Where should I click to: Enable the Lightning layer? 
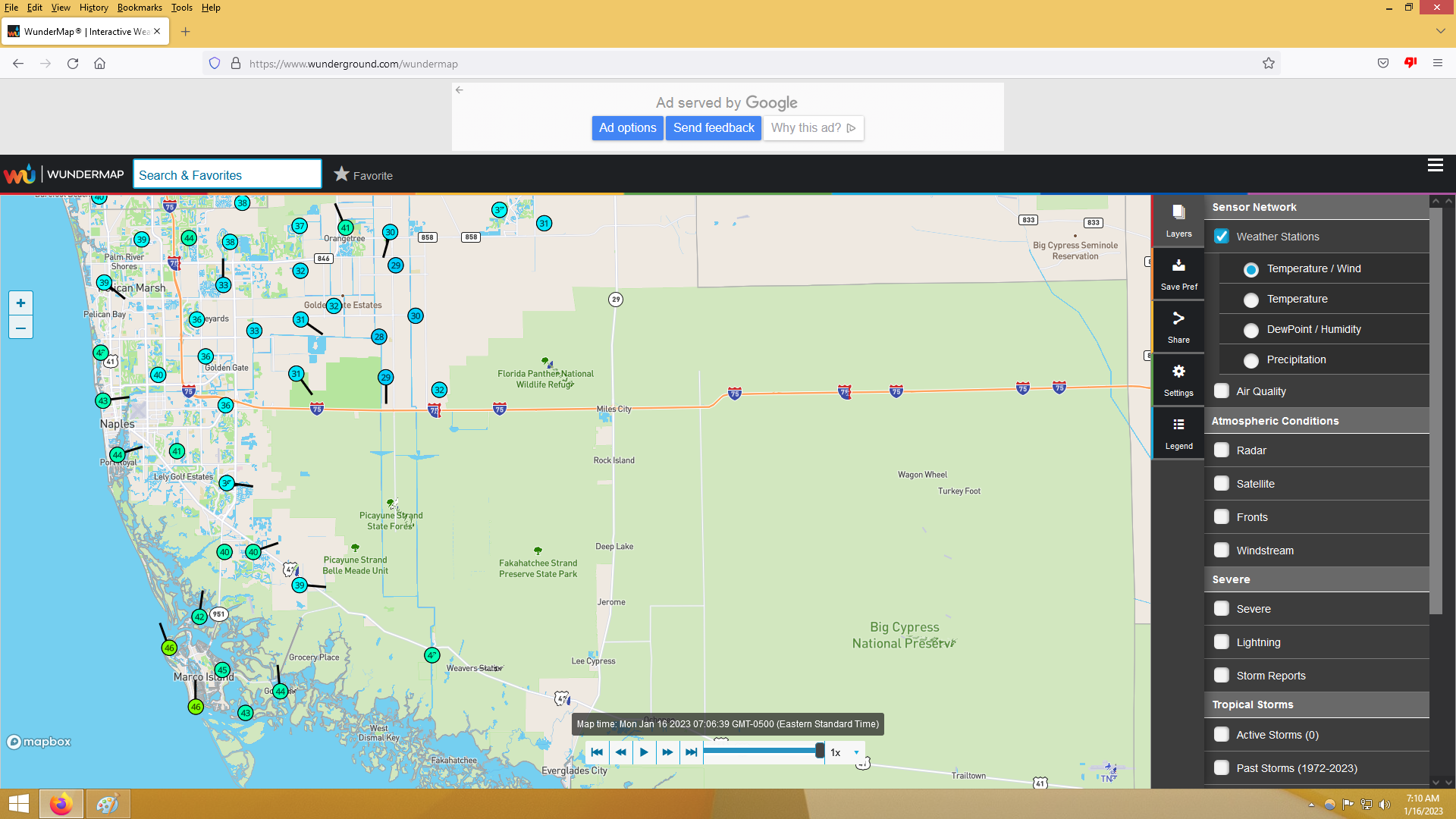[x=1222, y=642]
